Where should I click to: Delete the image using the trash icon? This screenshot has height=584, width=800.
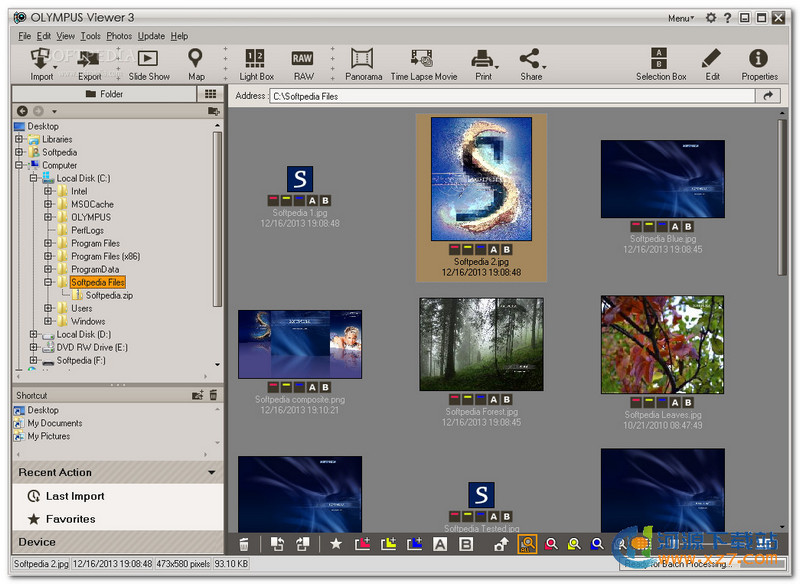point(243,543)
